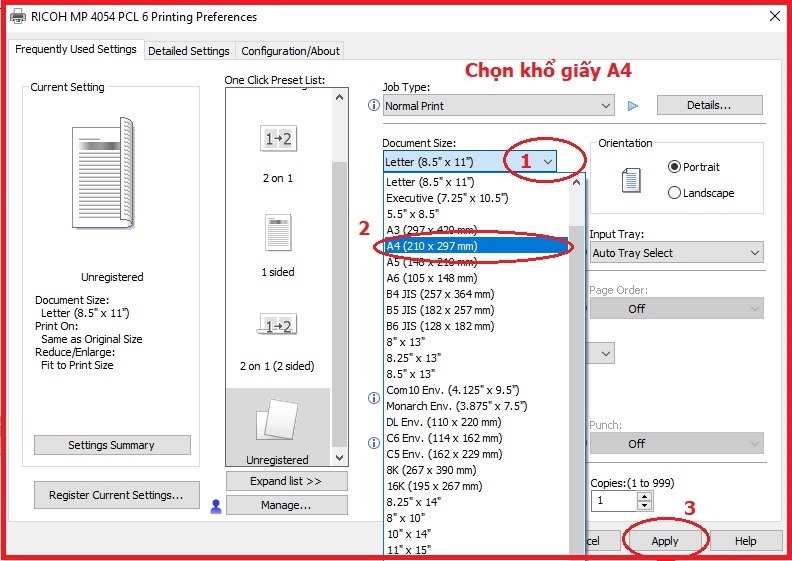The image size is (792, 561).
Task: Click Register Current Settings... button
Action: (x=116, y=495)
